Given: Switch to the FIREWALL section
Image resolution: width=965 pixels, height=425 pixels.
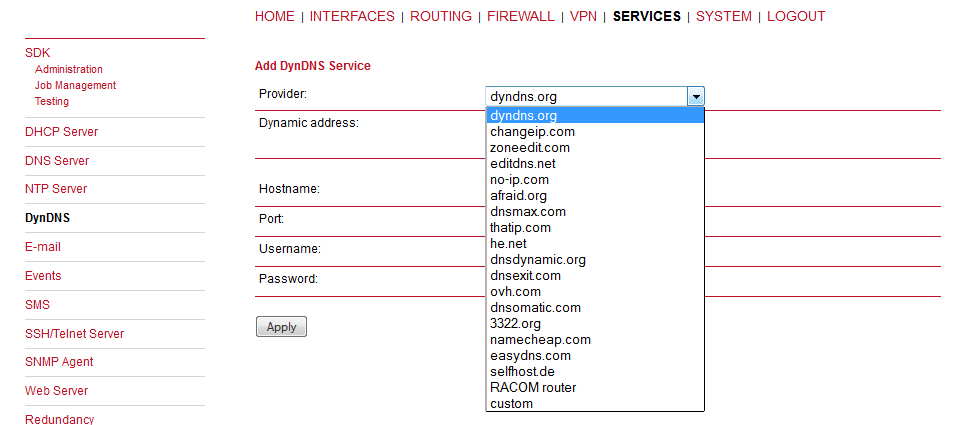Looking at the screenshot, I should click(x=521, y=17).
